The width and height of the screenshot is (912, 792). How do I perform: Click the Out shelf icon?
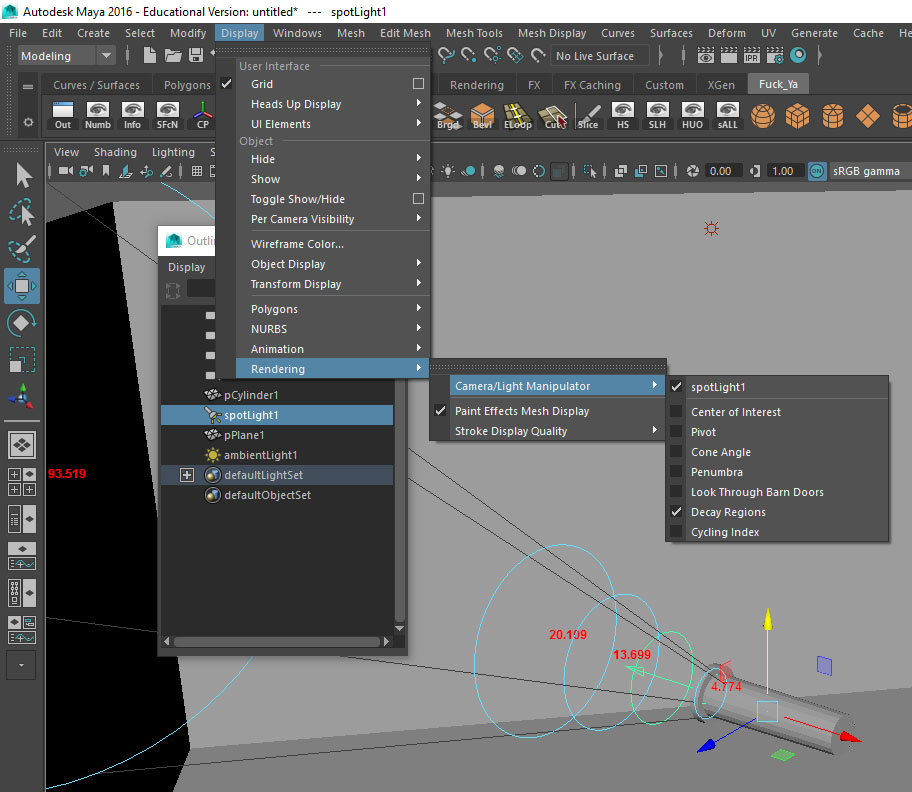[x=63, y=115]
